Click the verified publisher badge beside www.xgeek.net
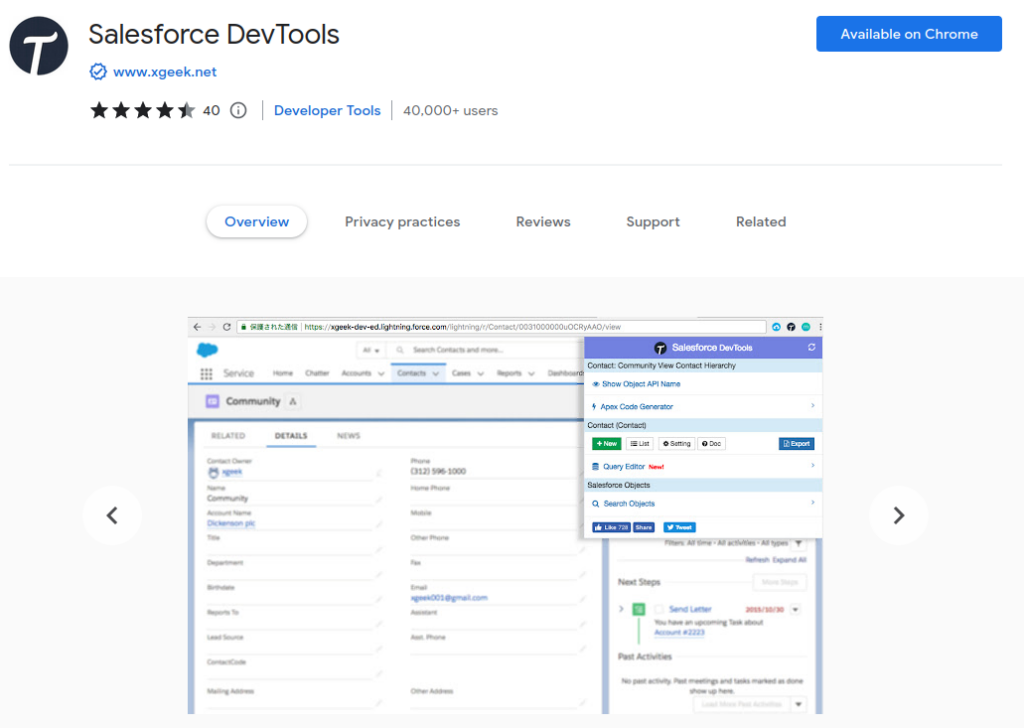Screen dimensions: 1024x728 98,72
